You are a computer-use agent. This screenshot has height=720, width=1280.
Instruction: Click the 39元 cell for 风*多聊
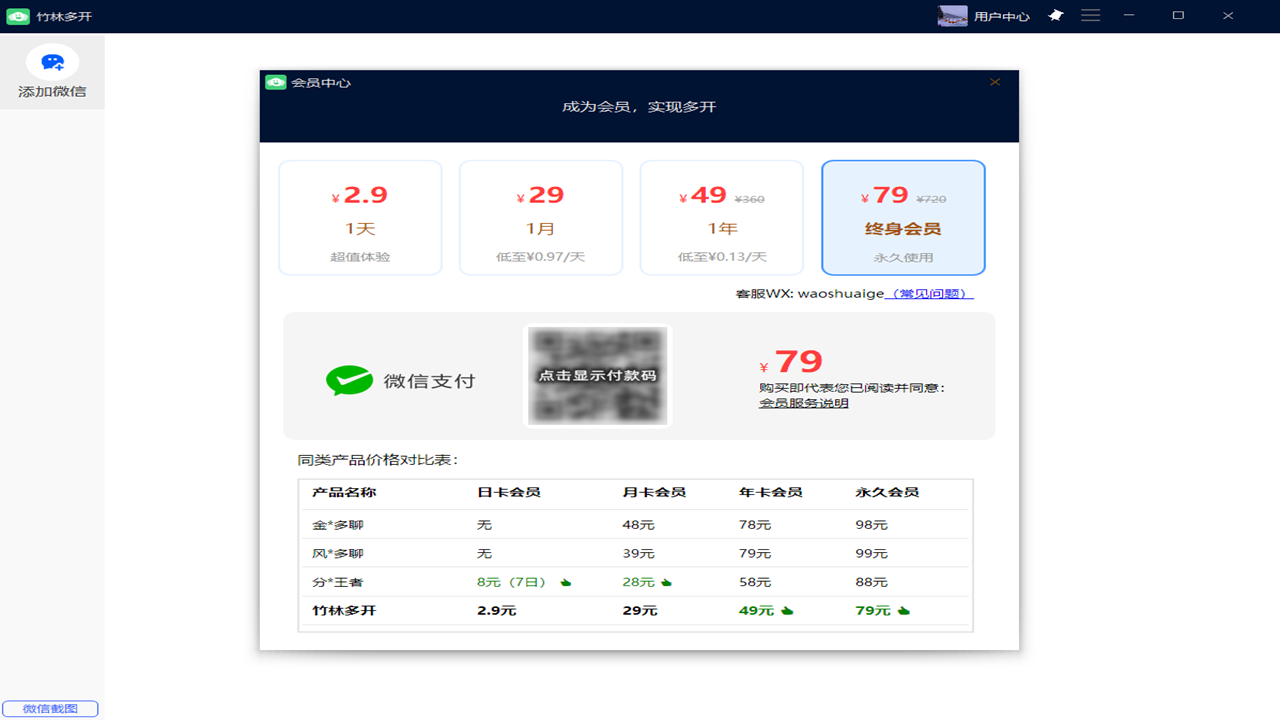click(638, 554)
